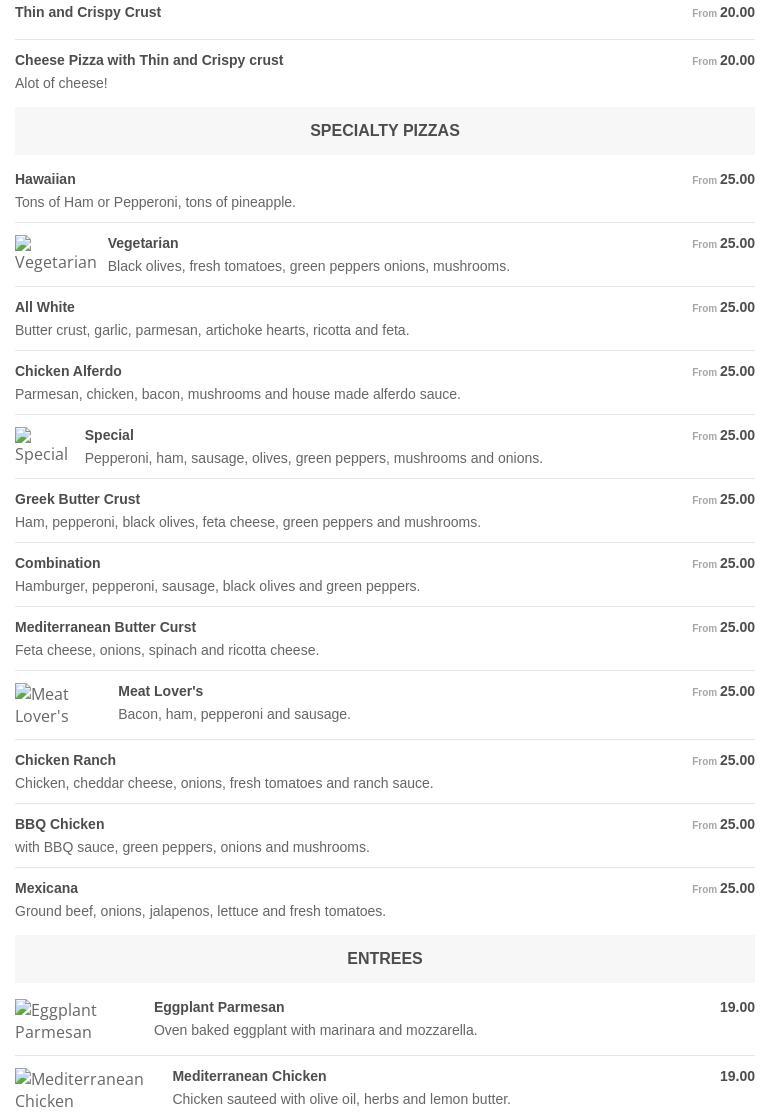Viewport: 770px width, 1116px height.
Task: Click Cheese Pizza with Thin and Crispy crust
Action: click(149, 60)
